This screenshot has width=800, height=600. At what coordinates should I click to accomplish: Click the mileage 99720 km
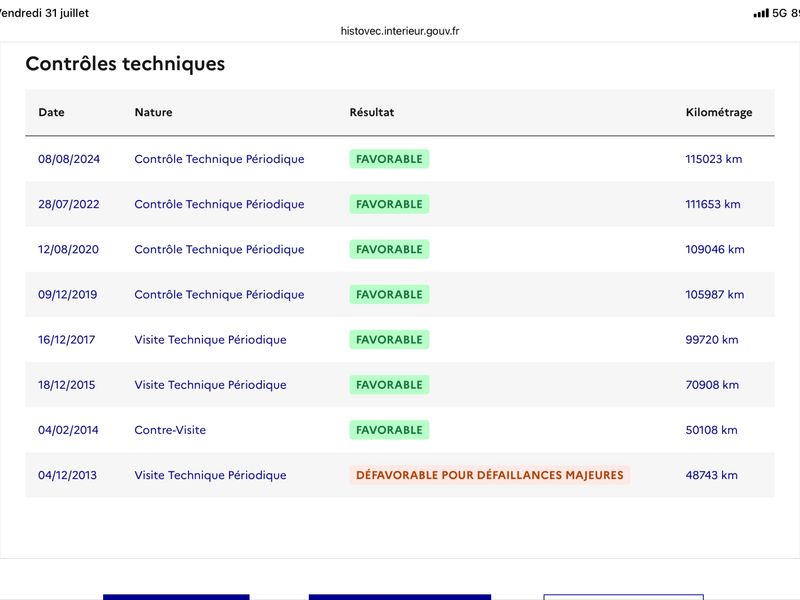coord(712,340)
